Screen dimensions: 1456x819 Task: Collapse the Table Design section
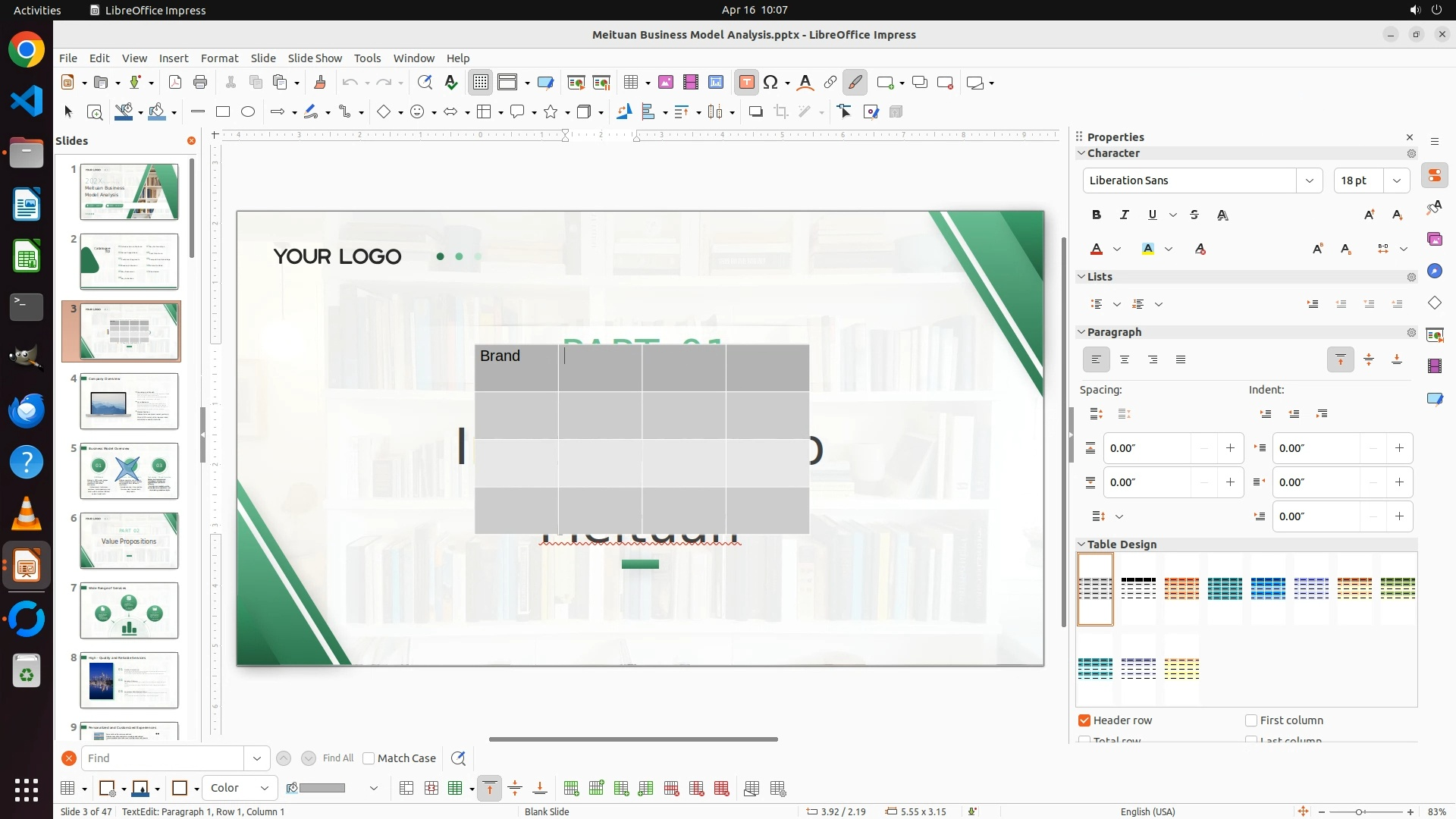(1081, 544)
